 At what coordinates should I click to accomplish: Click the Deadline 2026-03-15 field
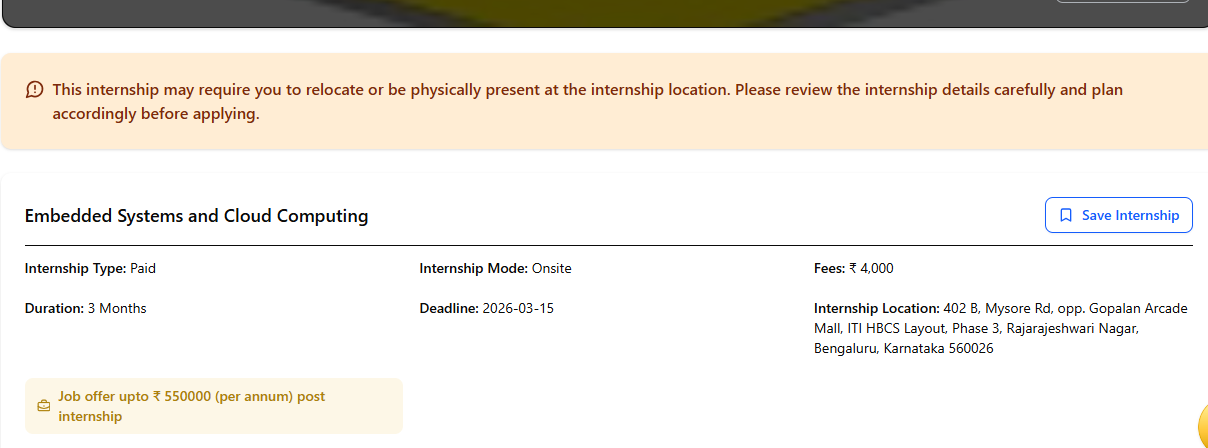(x=486, y=308)
